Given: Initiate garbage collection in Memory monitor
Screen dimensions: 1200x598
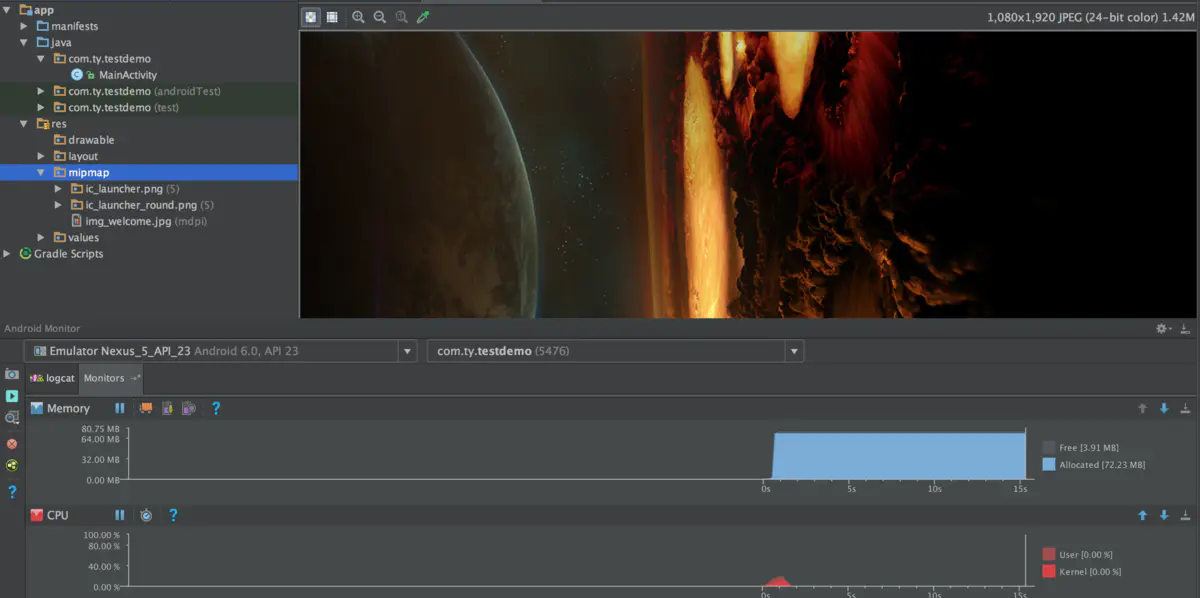Looking at the screenshot, I should click(x=146, y=408).
